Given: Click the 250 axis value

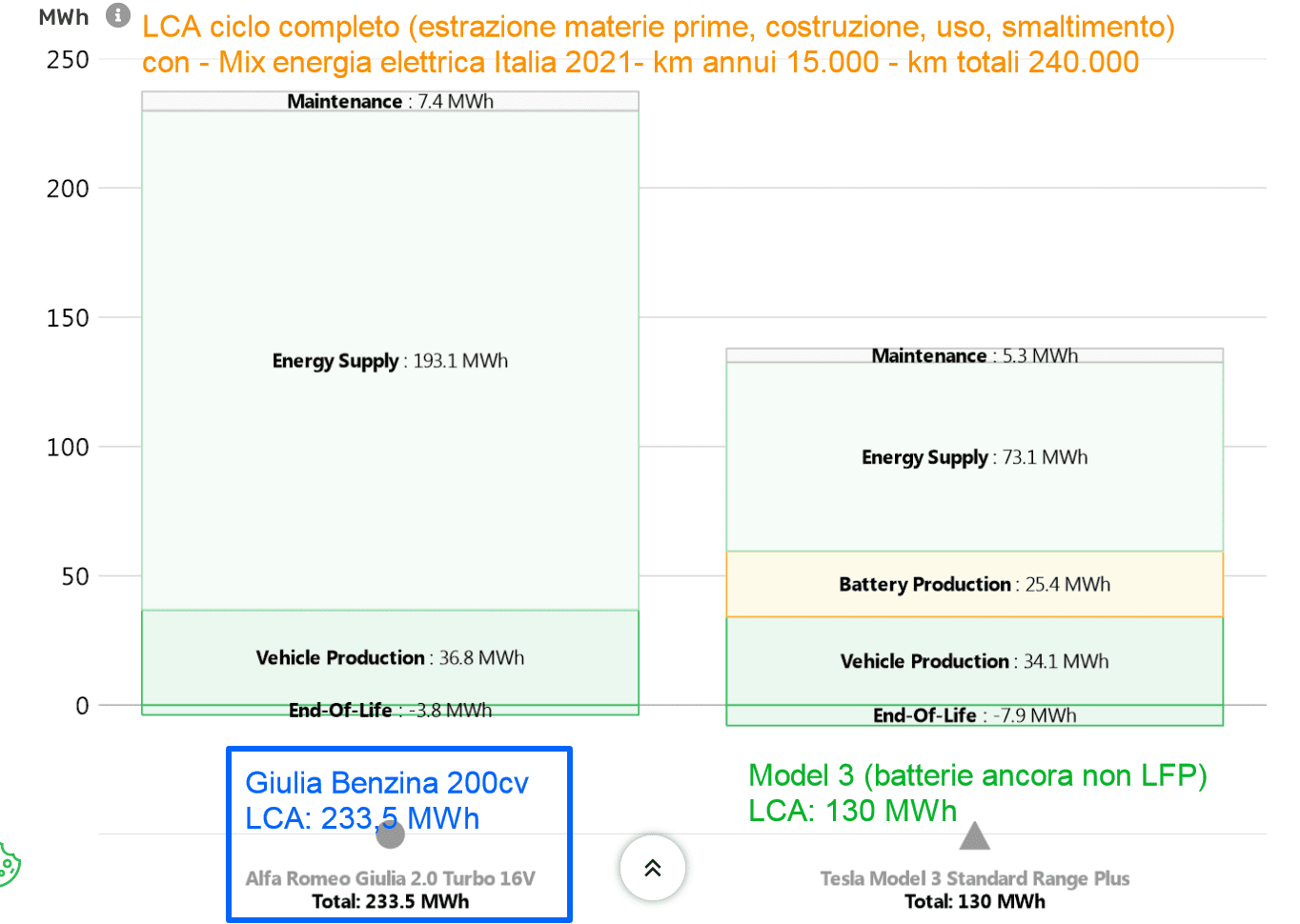Looking at the screenshot, I should pyautogui.click(x=68, y=60).
